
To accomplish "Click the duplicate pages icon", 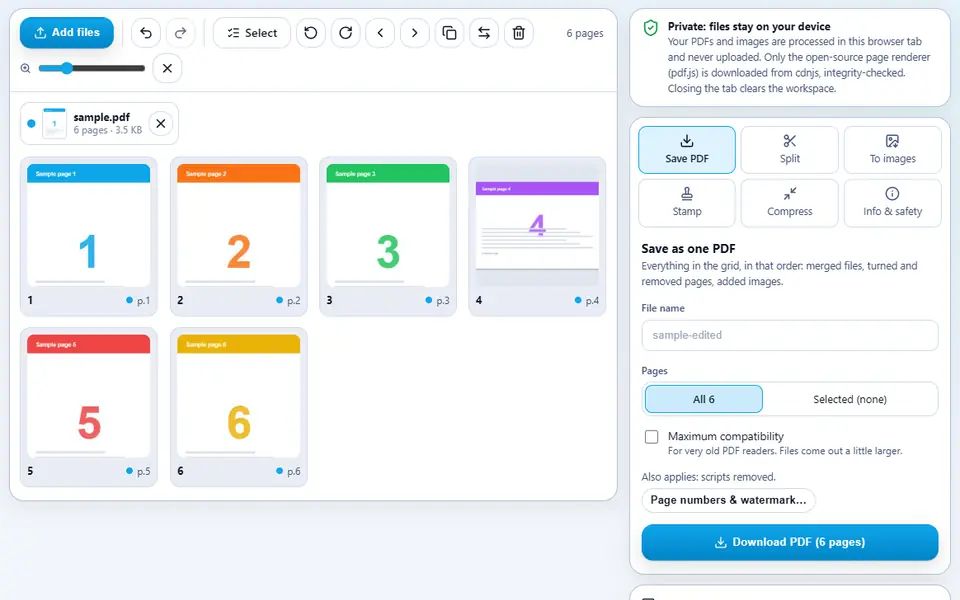I will pyautogui.click(x=449, y=32).
